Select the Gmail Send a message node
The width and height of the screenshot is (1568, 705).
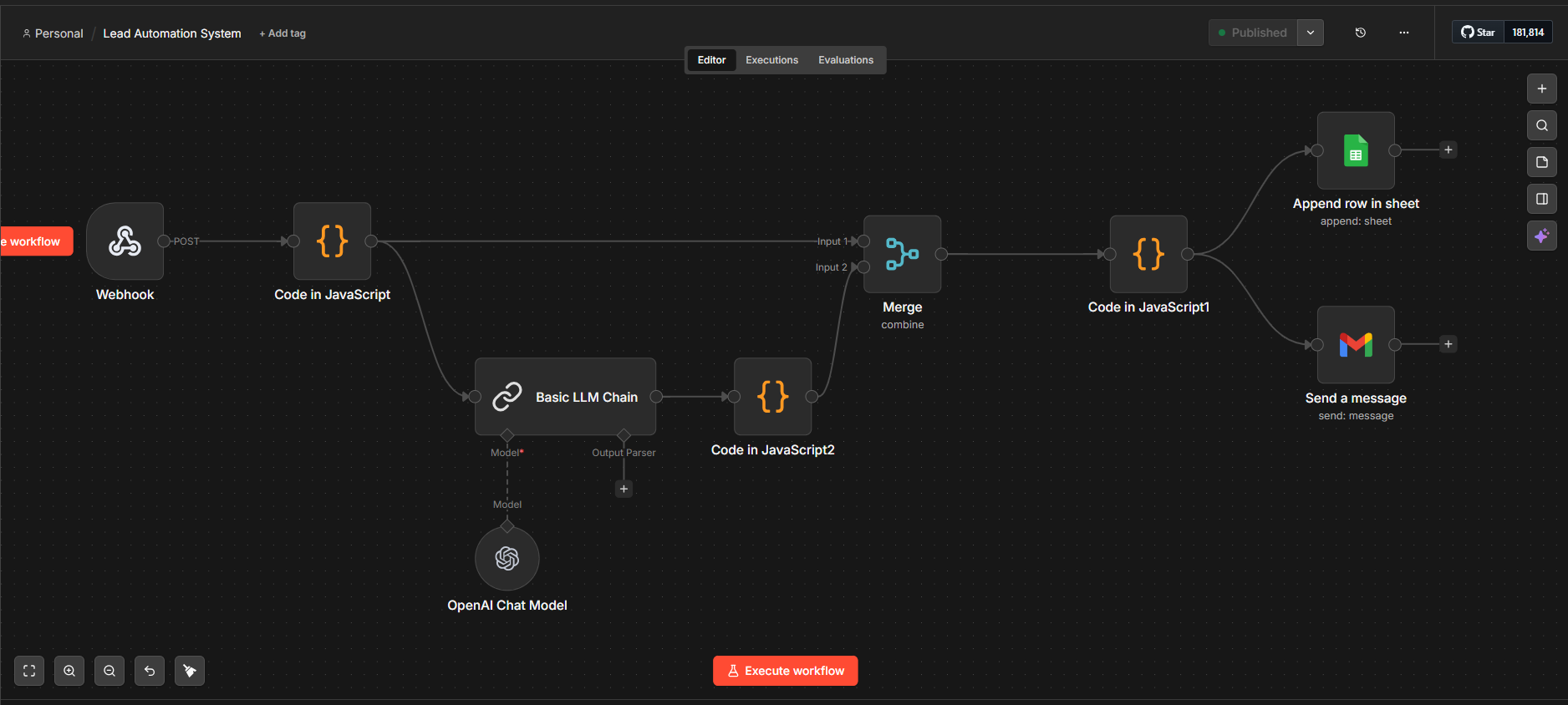point(1356,344)
